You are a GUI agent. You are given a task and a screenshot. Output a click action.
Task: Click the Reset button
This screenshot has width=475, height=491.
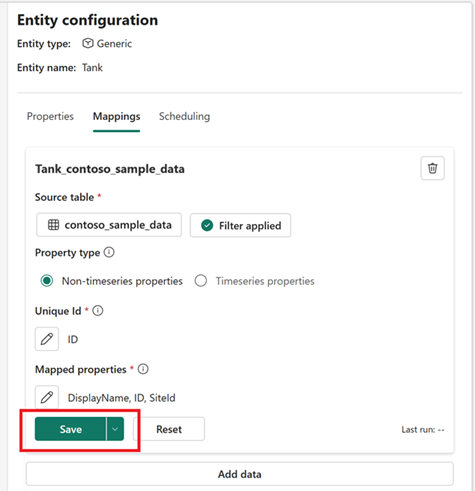(x=169, y=429)
